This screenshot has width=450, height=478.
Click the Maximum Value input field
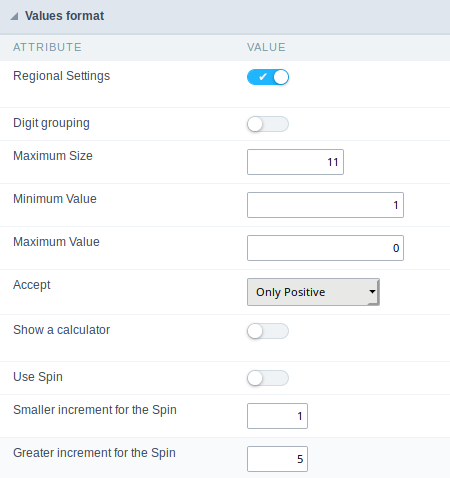click(325, 248)
